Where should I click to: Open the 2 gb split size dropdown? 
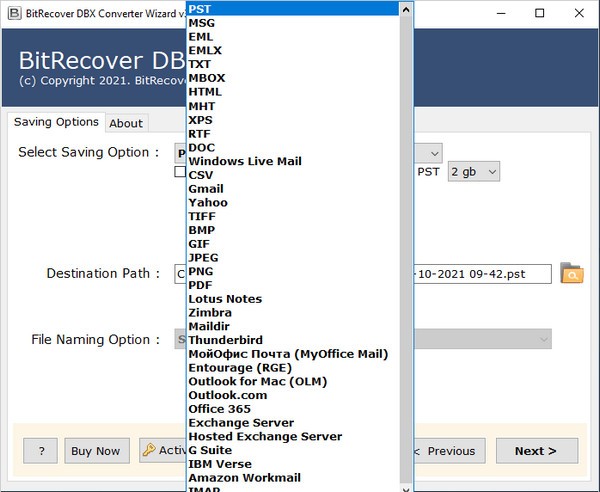point(473,172)
